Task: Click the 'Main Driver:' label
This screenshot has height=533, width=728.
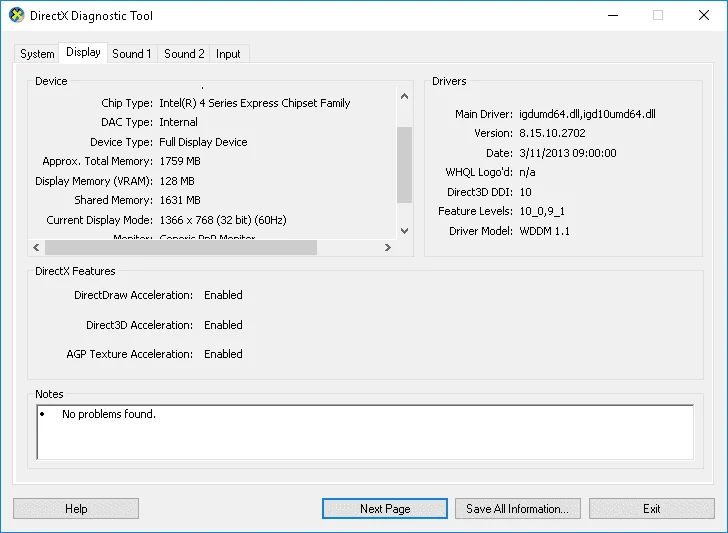Action: [484, 114]
